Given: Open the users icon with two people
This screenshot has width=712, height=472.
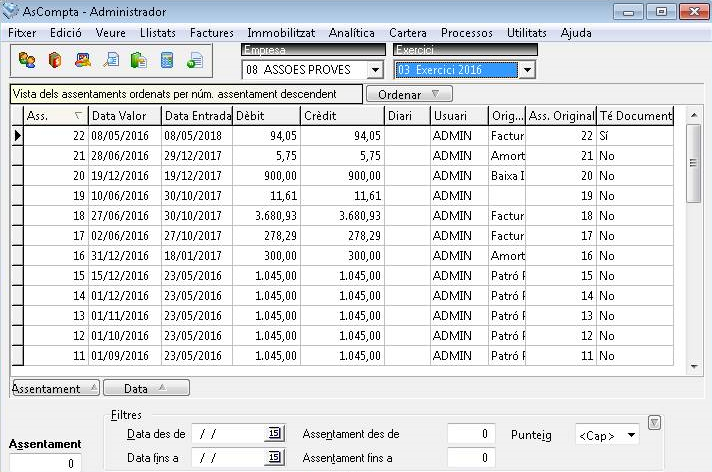Looking at the screenshot, I should [x=27, y=60].
